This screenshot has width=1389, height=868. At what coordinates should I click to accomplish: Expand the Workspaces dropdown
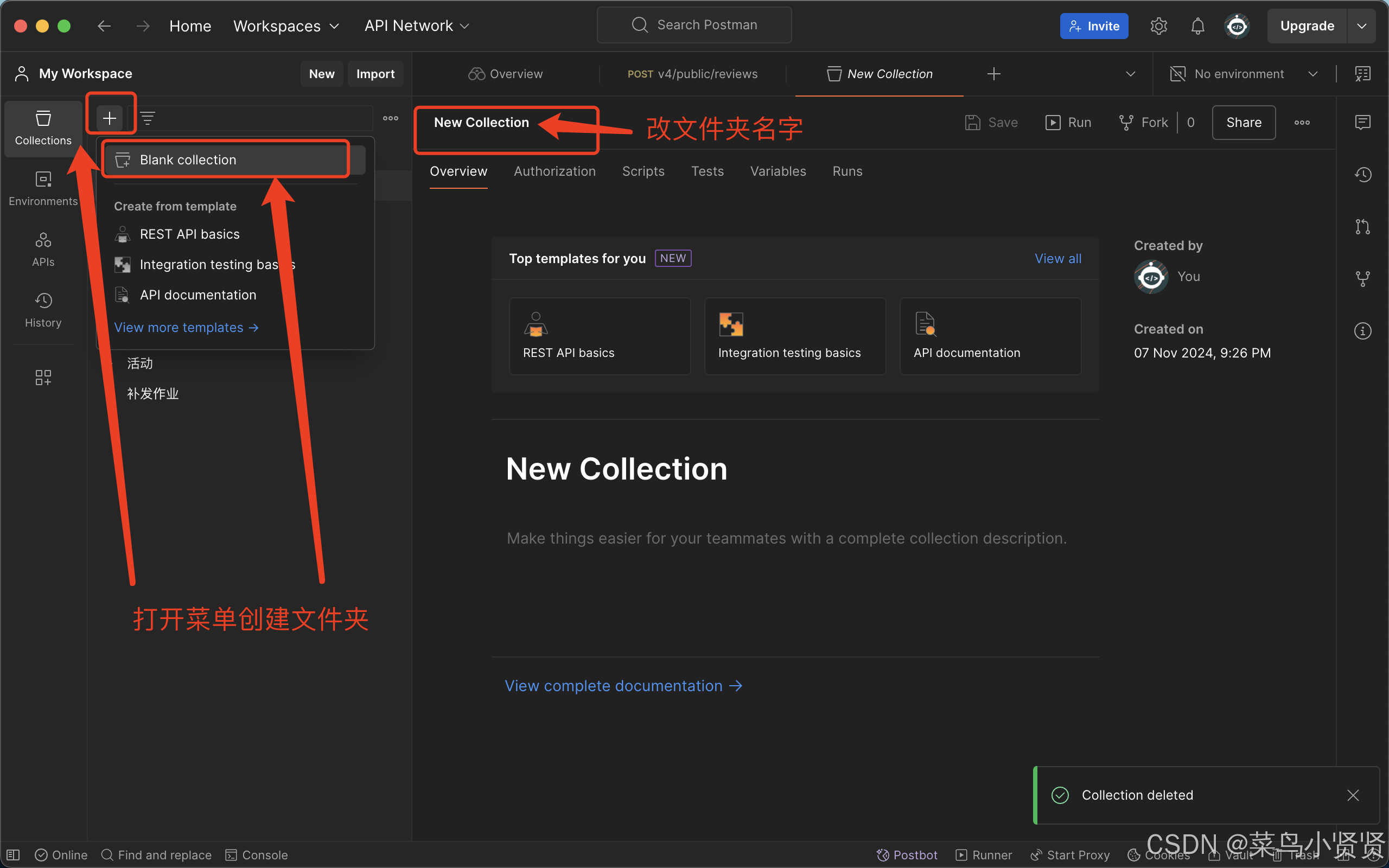click(286, 26)
